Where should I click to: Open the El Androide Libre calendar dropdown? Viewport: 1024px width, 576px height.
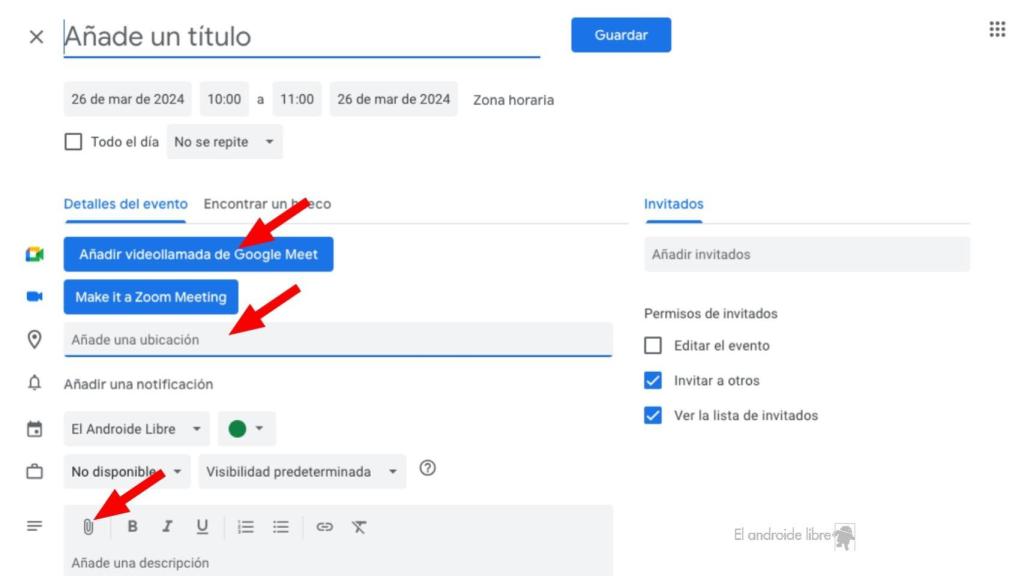136,429
